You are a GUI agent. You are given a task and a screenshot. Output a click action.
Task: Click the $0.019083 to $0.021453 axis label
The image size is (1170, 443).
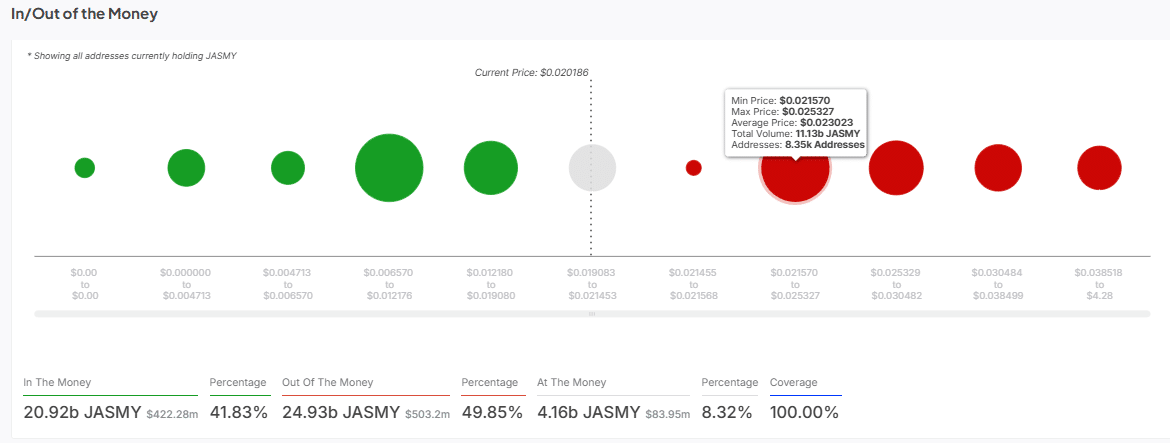point(592,284)
